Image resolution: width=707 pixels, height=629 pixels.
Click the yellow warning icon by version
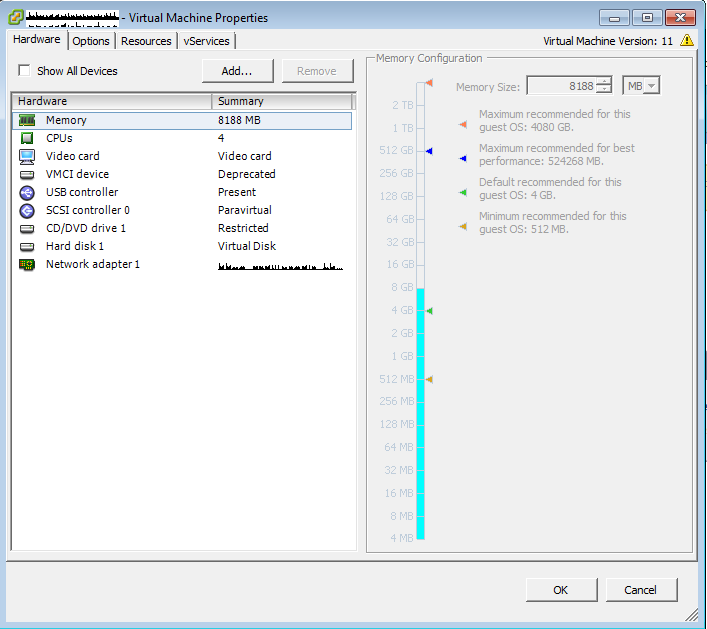click(x=686, y=41)
